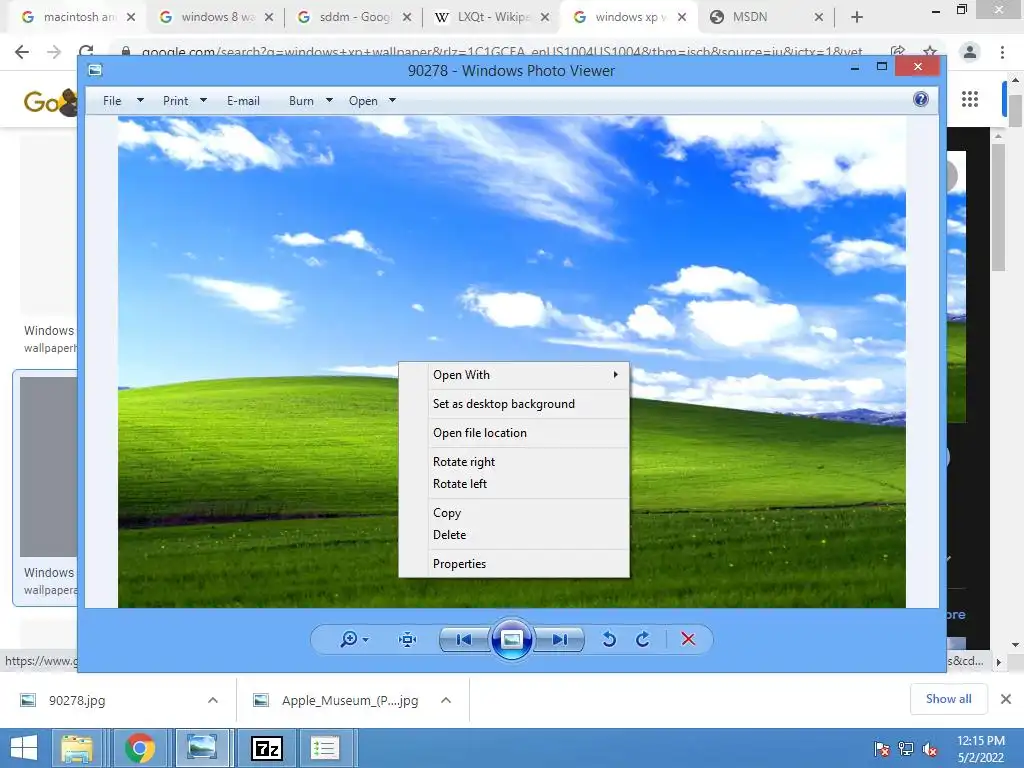The height and width of the screenshot is (768, 1024).
Task: Go to the Next image
Action: click(x=560, y=639)
